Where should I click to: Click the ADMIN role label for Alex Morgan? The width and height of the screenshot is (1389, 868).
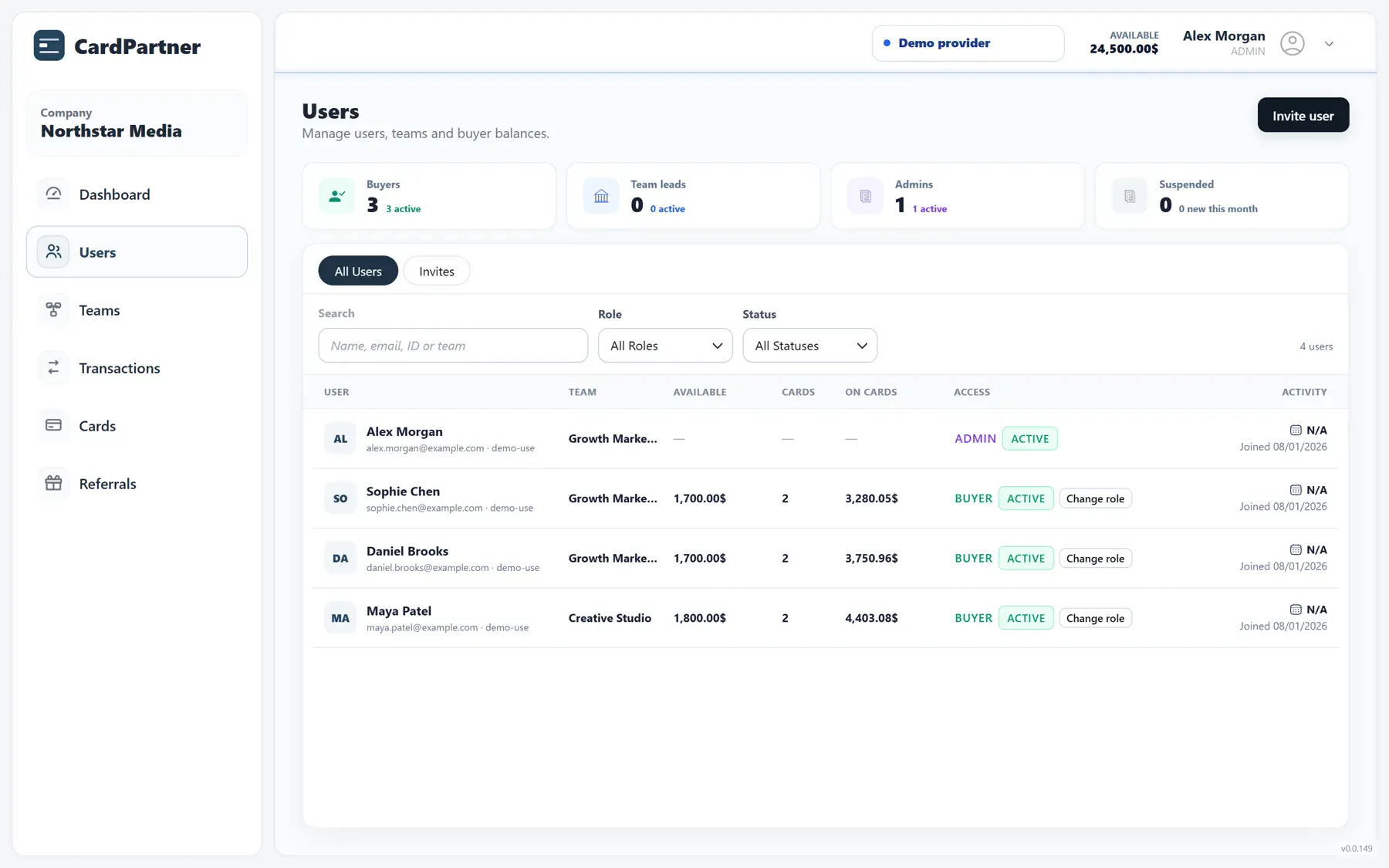[x=975, y=438]
